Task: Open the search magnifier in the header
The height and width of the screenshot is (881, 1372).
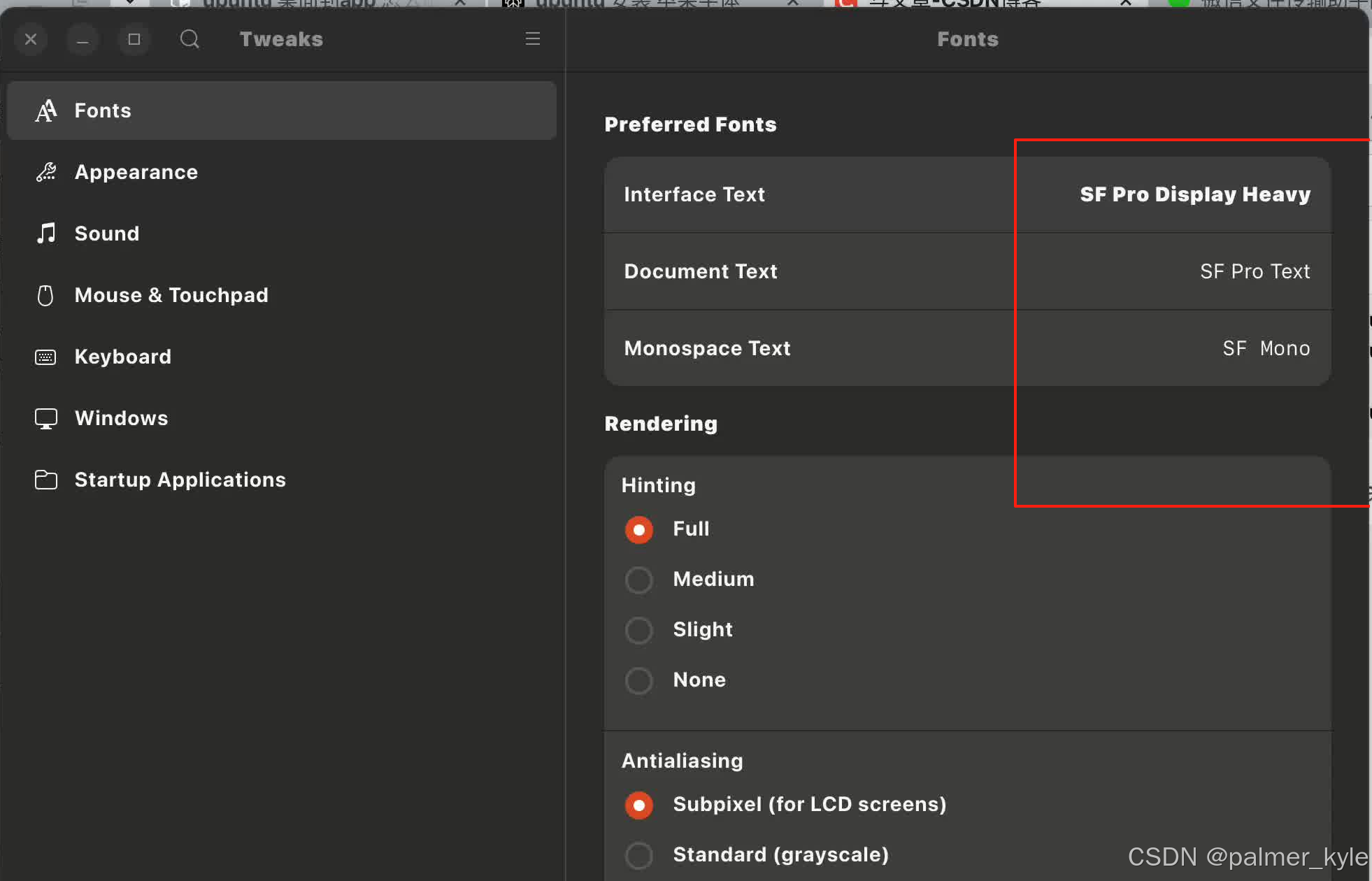Action: click(x=190, y=39)
